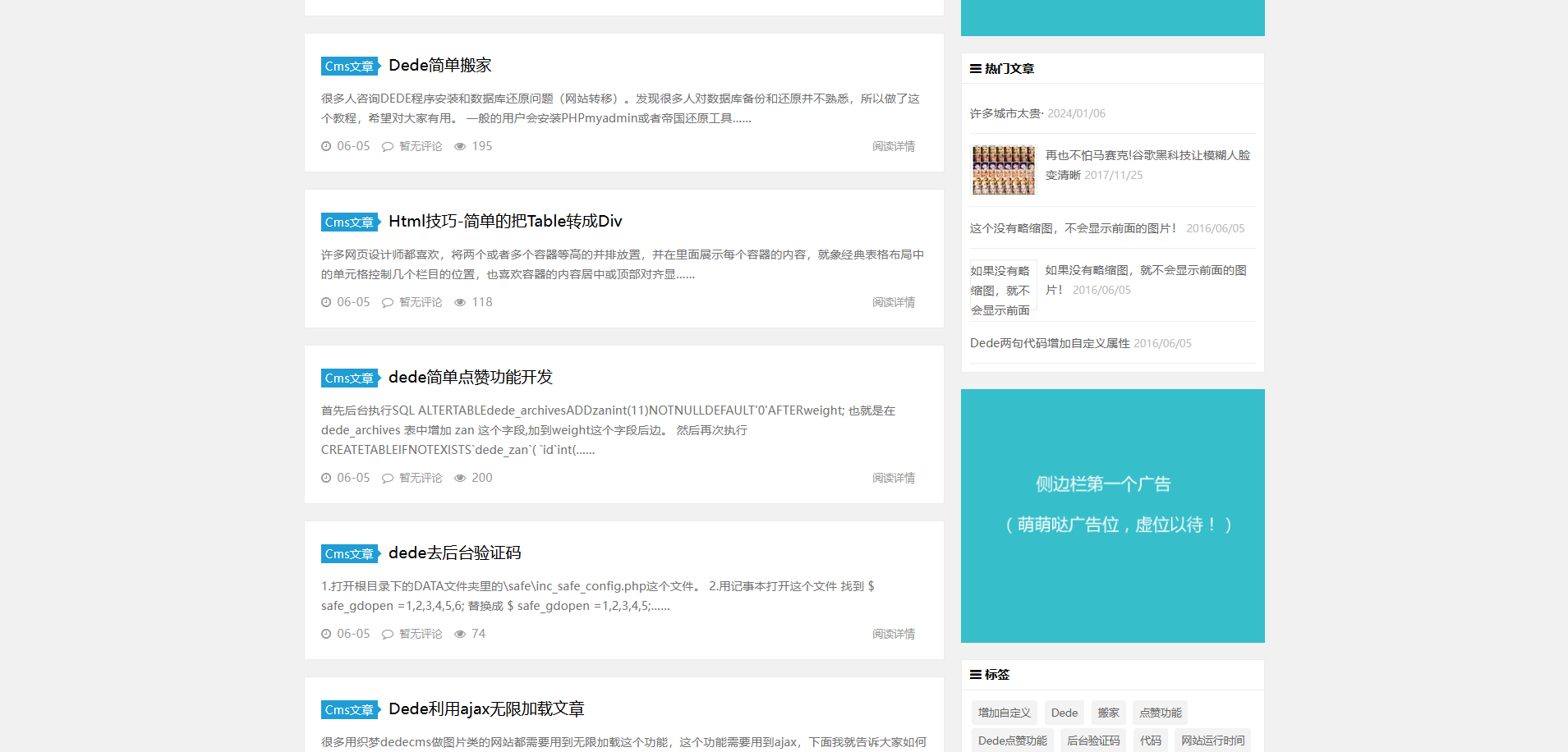This screenshot has width=1568, height=752.
Task: Click the 热门文章 section heading
Action: point(1009,69)
